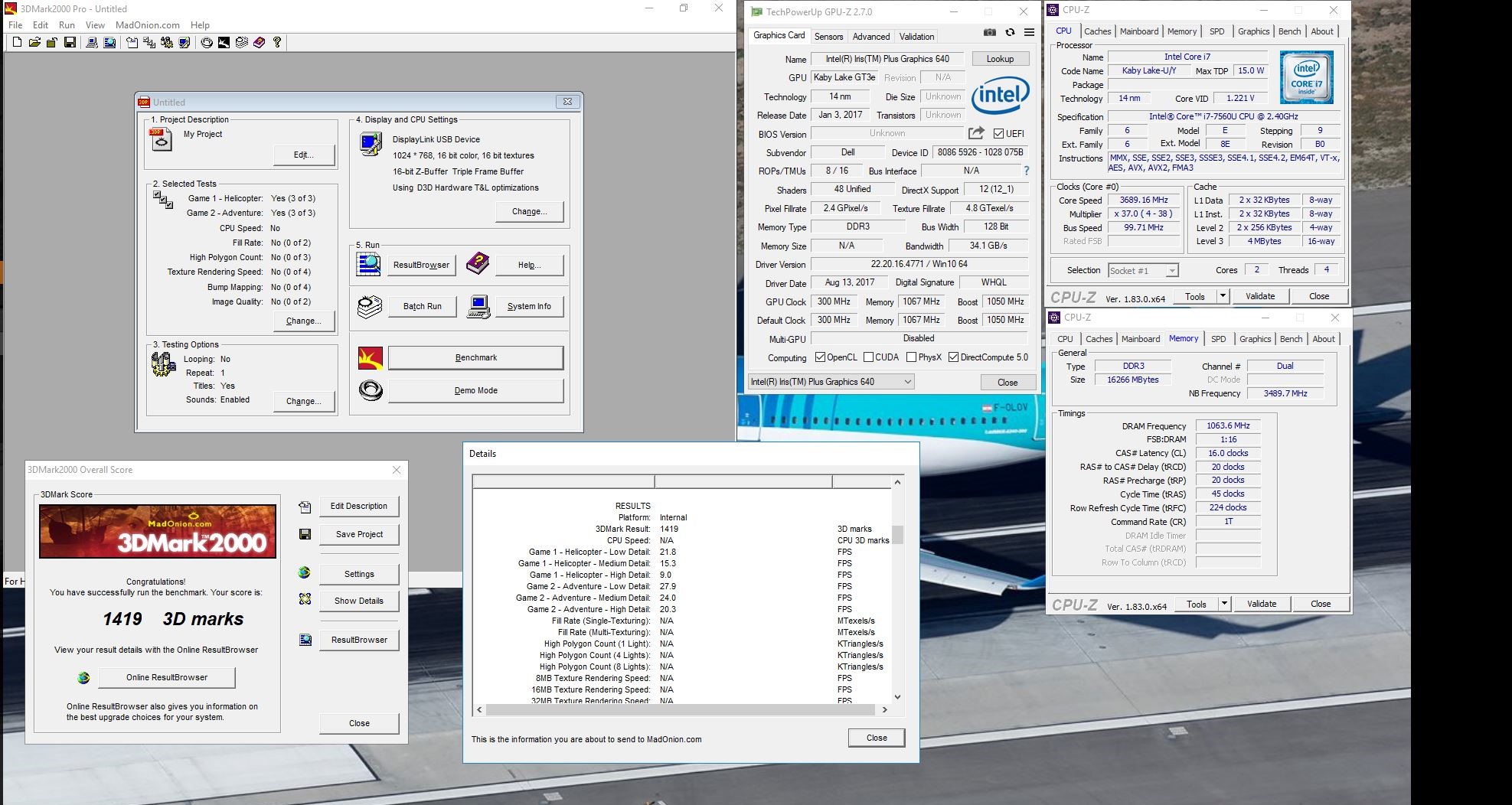Click the ResultBrowser icon in Run section
This screenshot has height=805, width=1512.
(x=368, y=264)
